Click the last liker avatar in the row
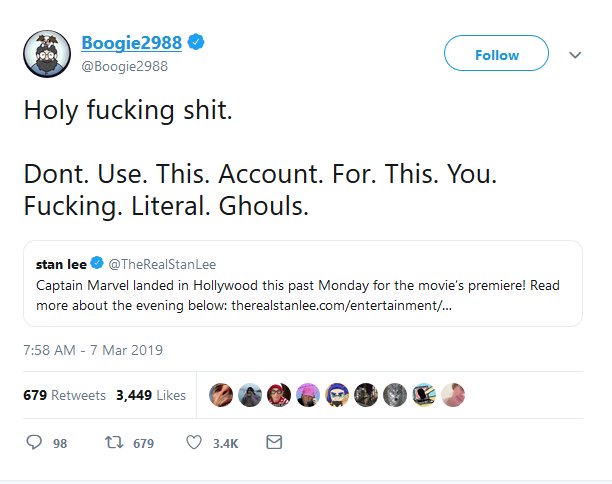 (x=454, y=395)
